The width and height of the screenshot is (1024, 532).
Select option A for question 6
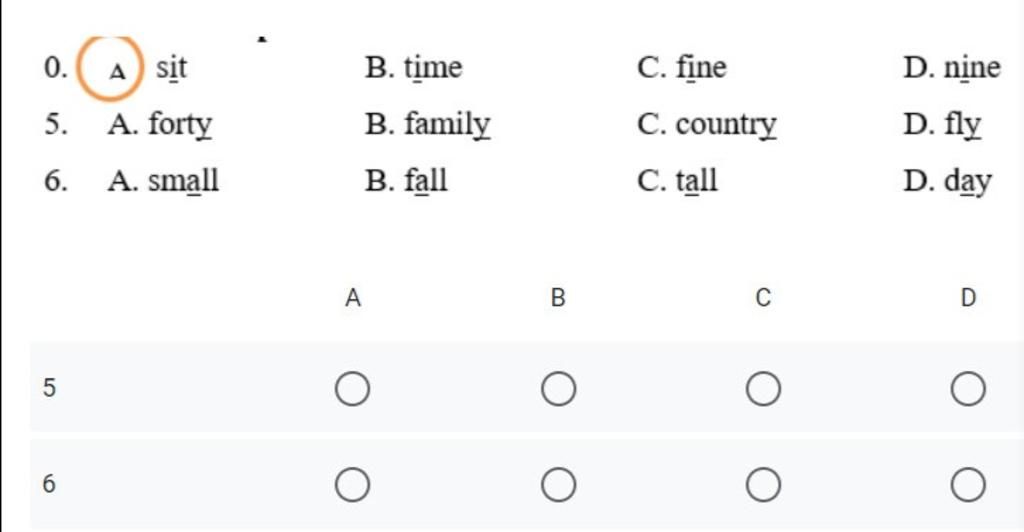tap(353, 485)
